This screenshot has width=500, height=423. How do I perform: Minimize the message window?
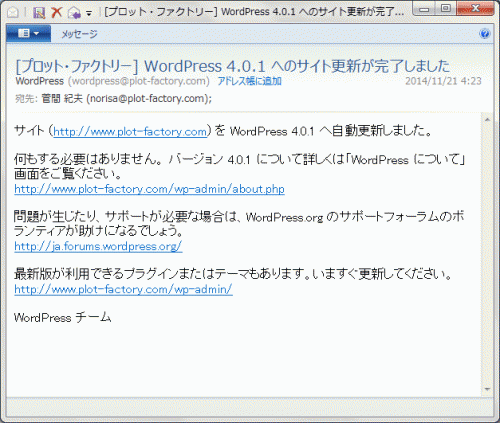tap(424, 9)
